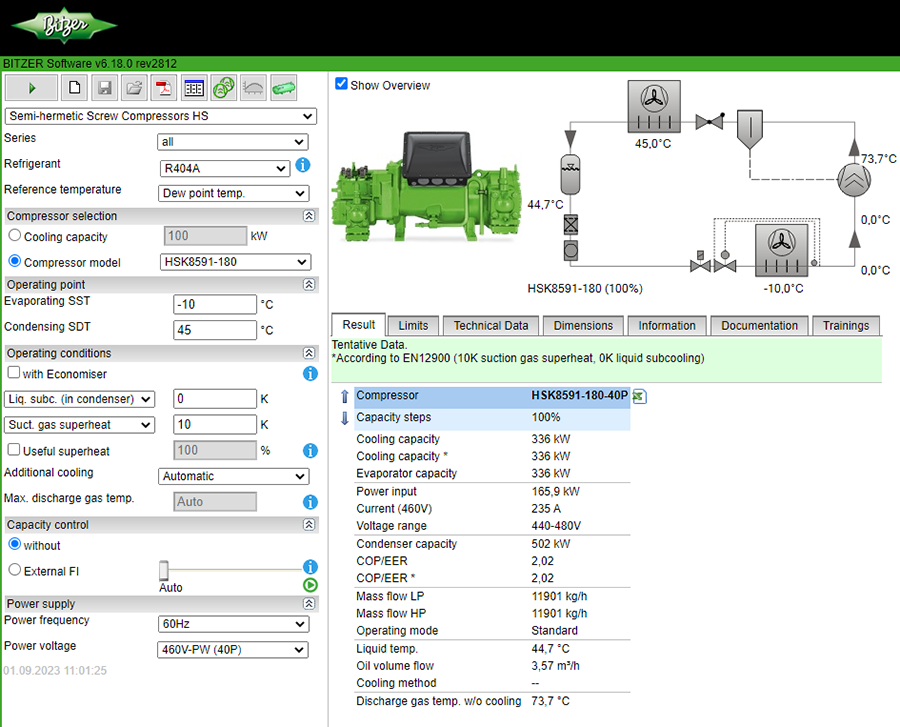The image size is (900, 727).
Task: Open Power frequency 60Hz dropdown
Action: pyautogui.click(x=234, y=624)
